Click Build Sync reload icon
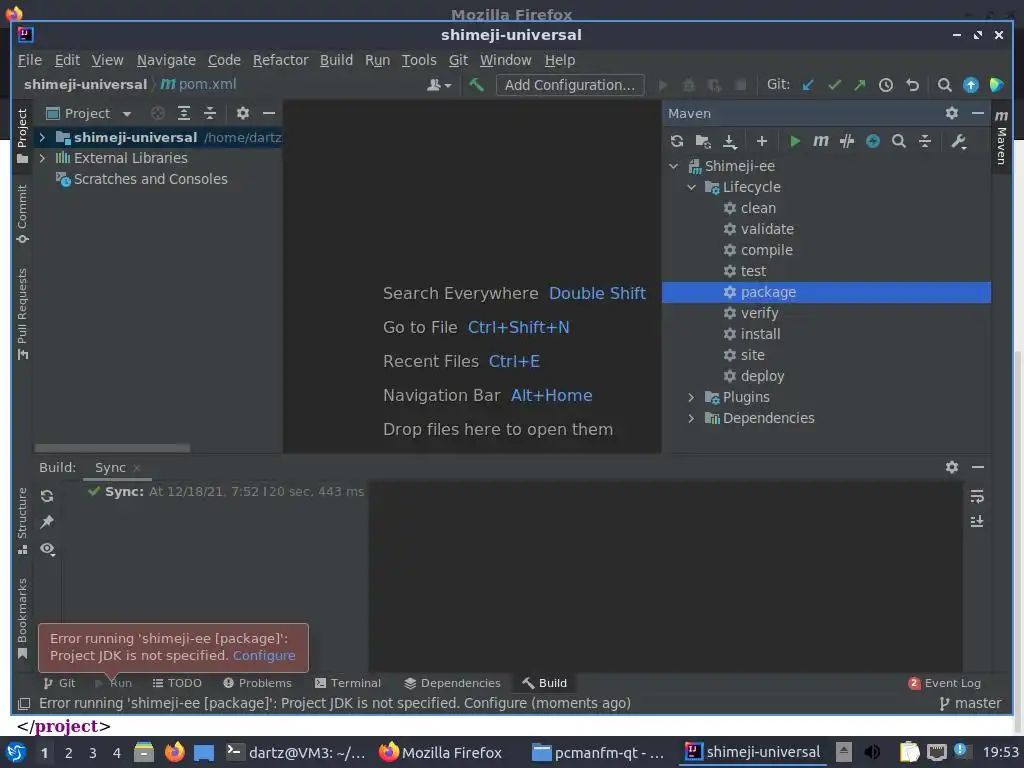The height and width of the screenshot is (768, 1024). (47, 496)
